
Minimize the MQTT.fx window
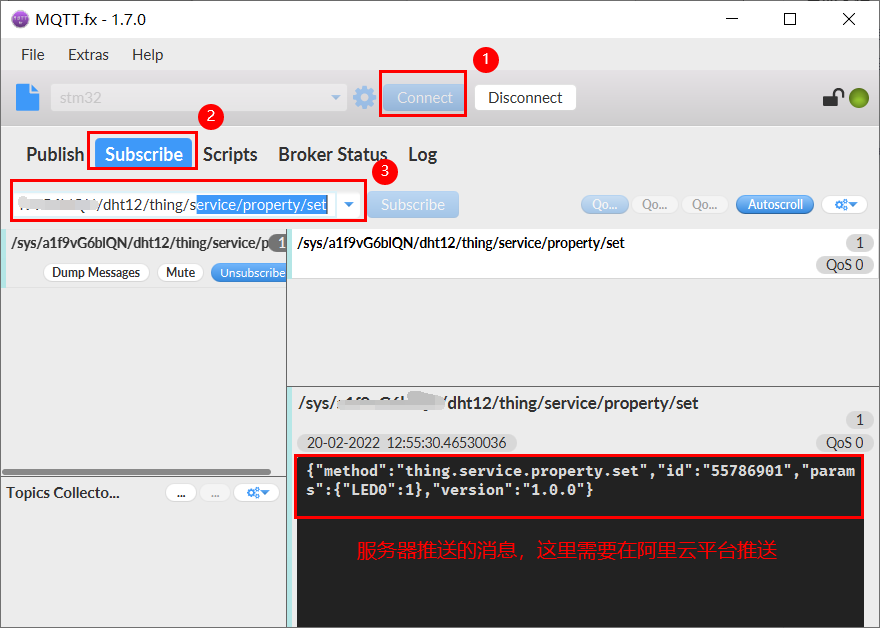[732, 19]
